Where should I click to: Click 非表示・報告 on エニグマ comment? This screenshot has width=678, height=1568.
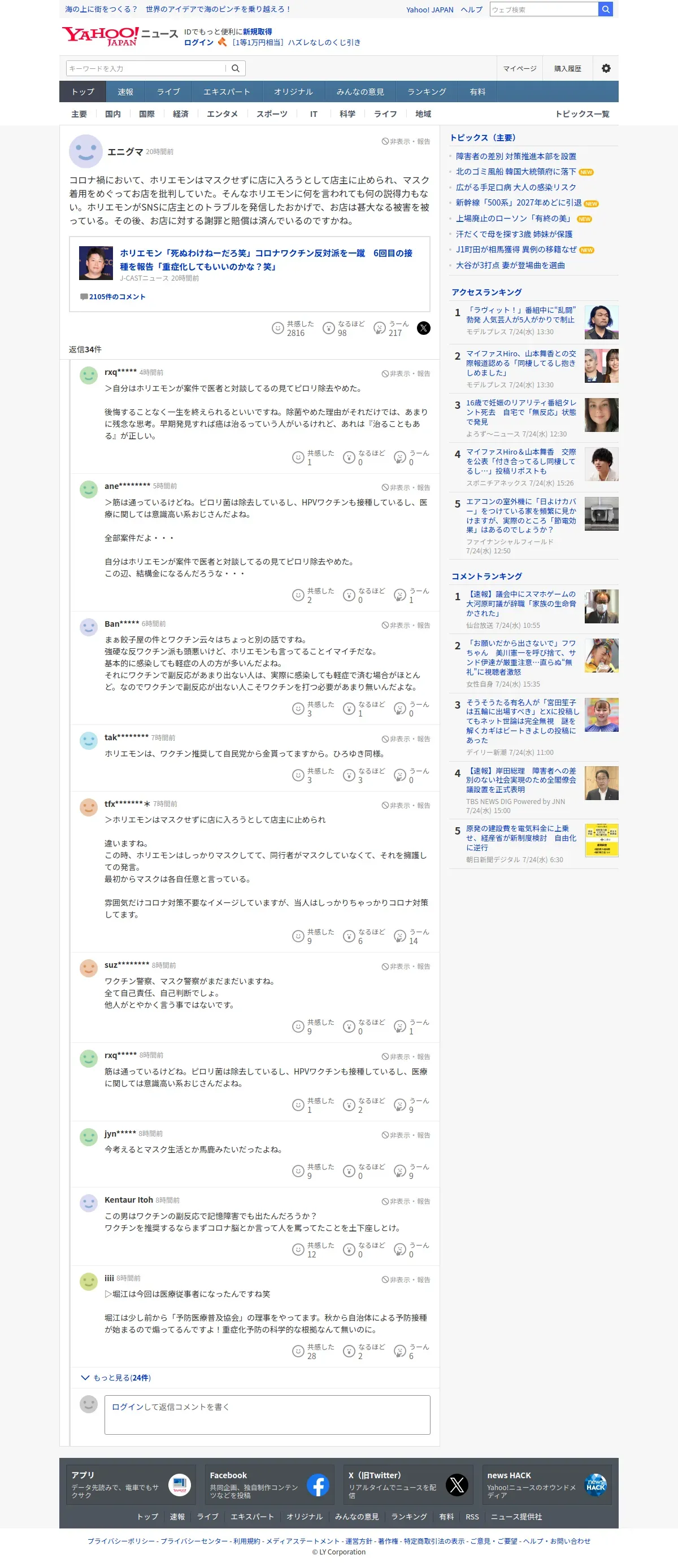406,141
